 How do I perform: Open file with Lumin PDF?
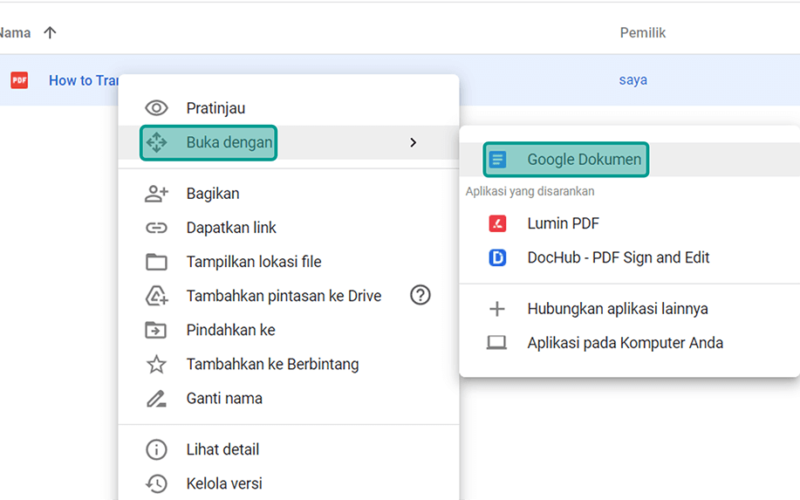[630, 223]
